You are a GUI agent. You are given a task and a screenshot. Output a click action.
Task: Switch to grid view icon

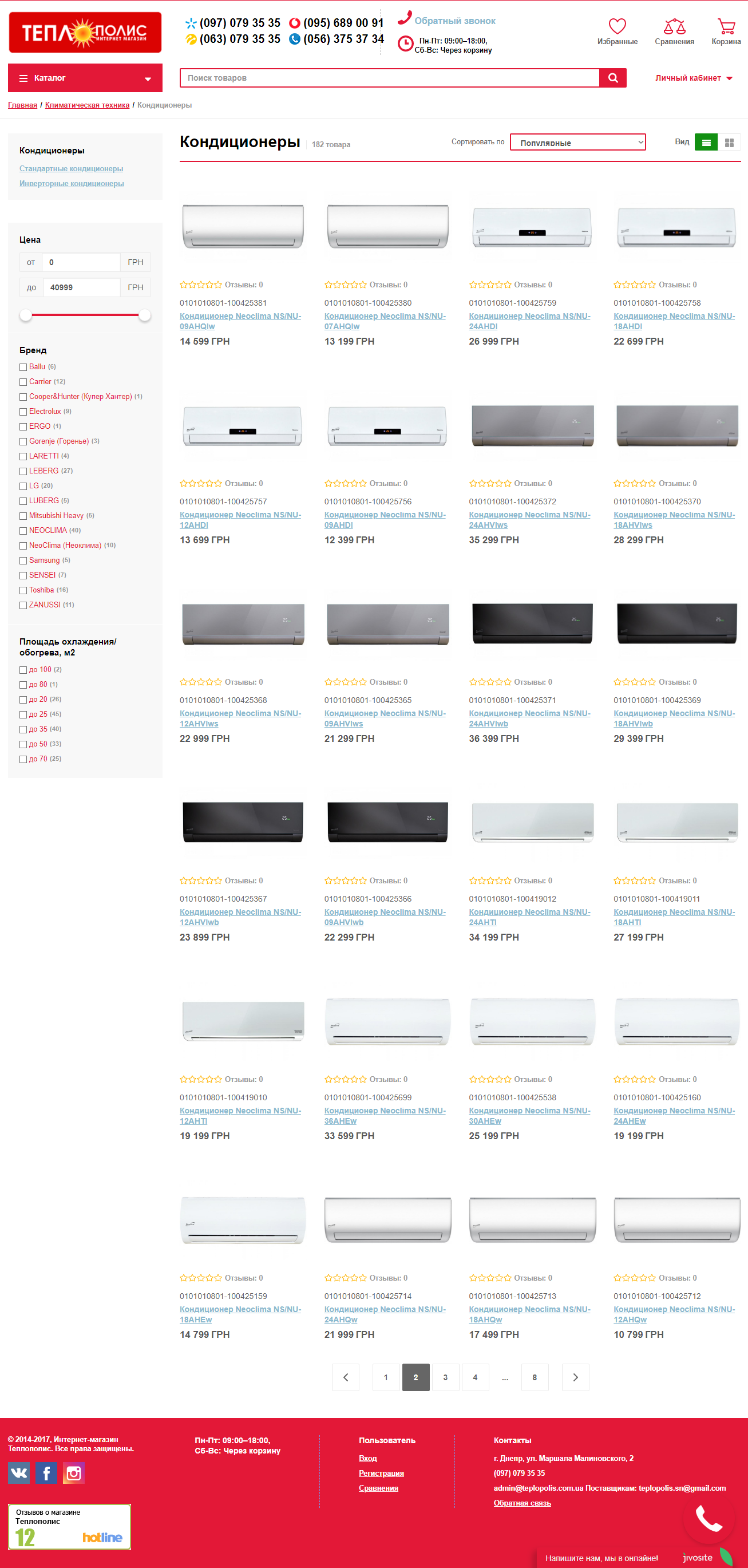click(x=729, y=143)
